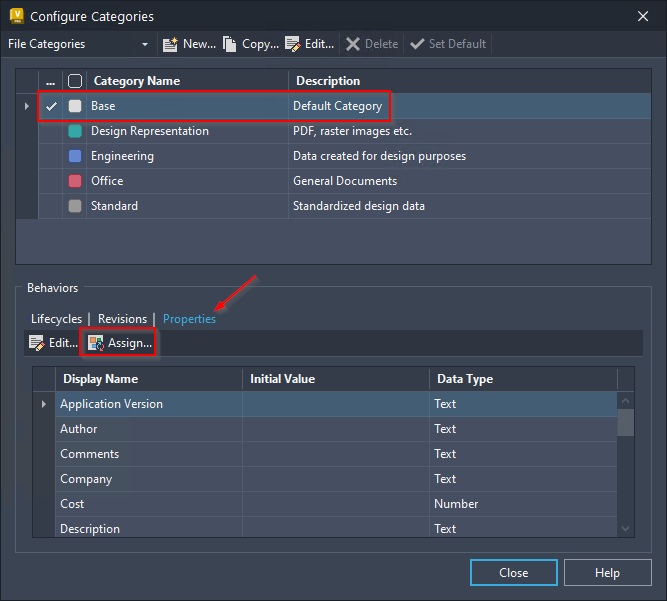Select the Author property row

pyautogui.click(x=336, y=429)
